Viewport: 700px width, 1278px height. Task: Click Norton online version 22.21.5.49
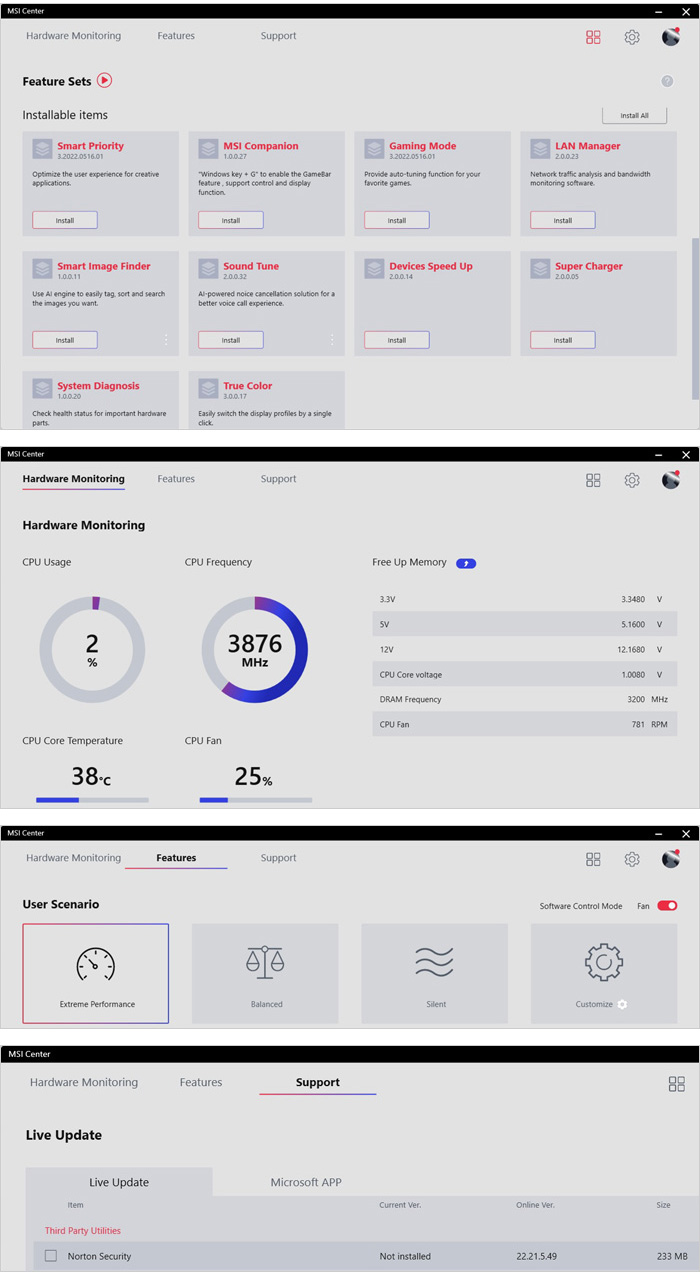(x=535, y=1256)
